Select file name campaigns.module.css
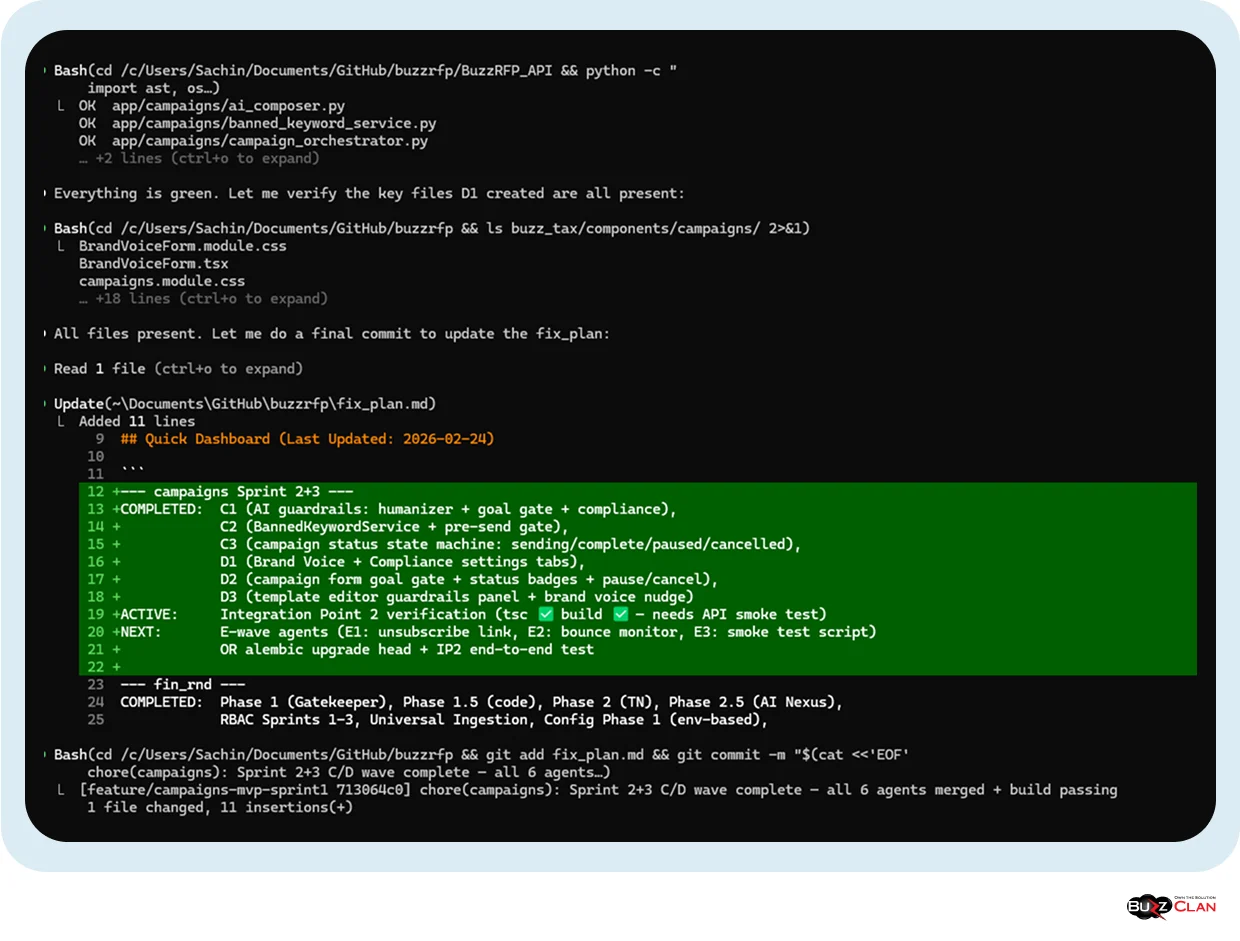The image size is (1240, 941). 162,281
